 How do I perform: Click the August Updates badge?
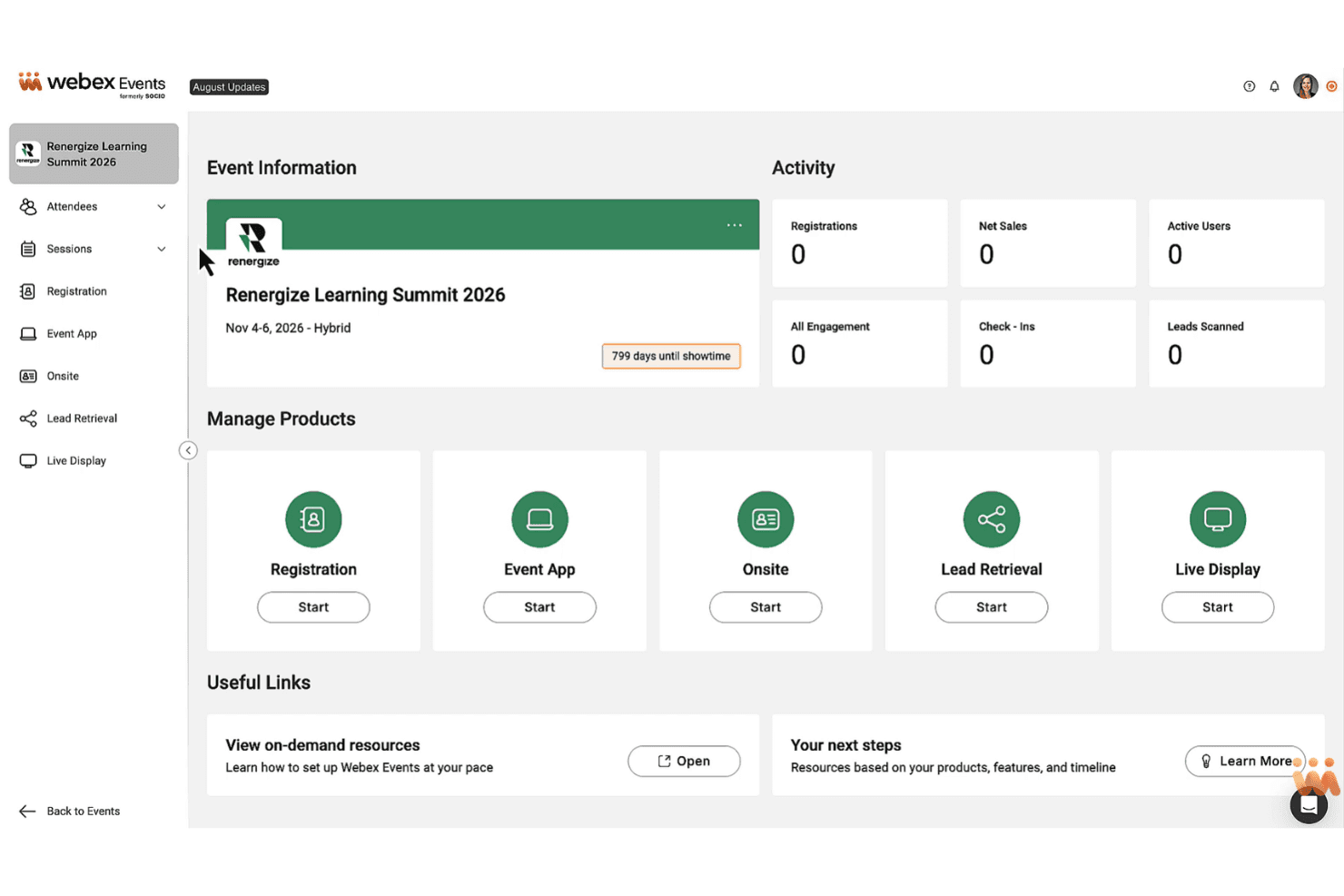[229, 87]
